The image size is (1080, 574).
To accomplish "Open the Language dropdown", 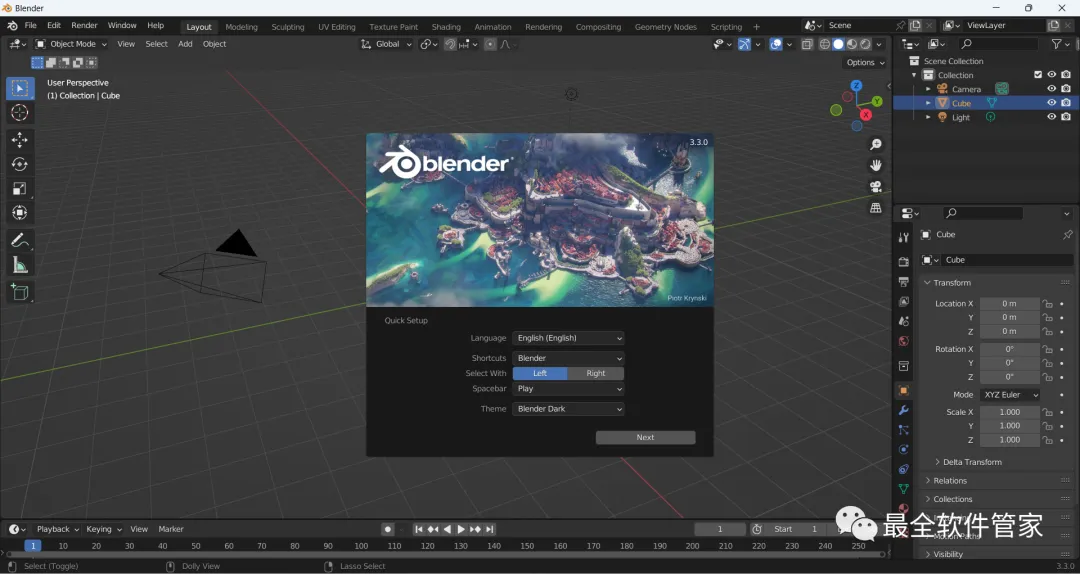I will click(568, 338).
